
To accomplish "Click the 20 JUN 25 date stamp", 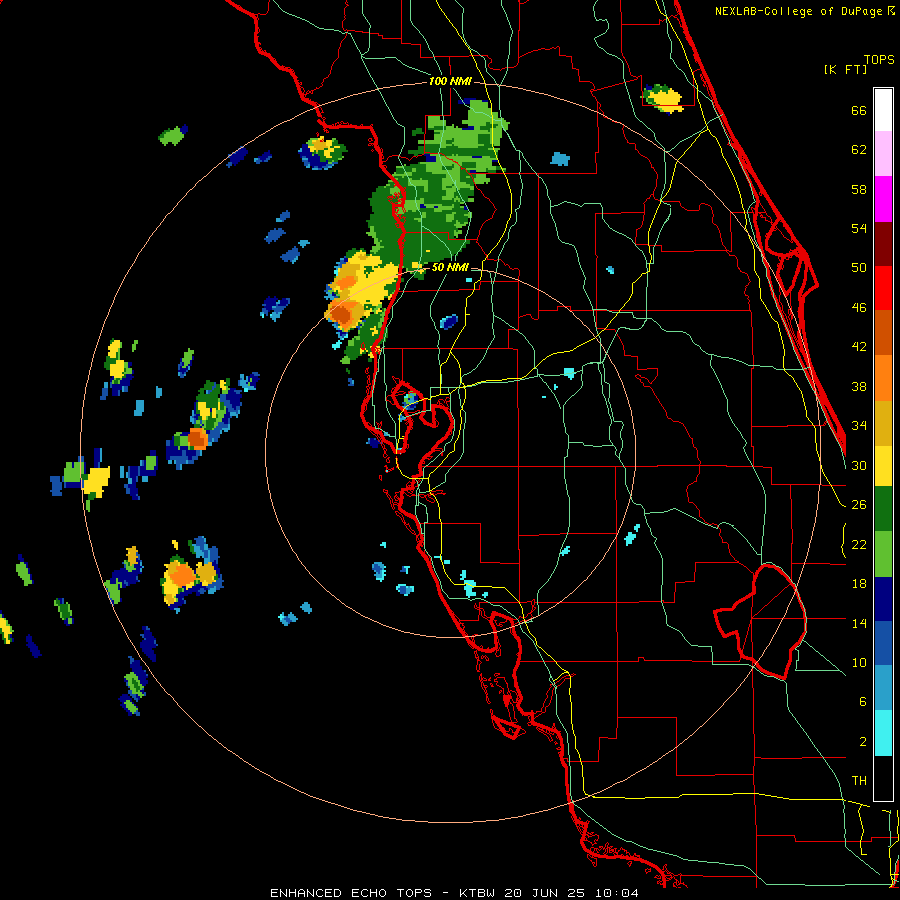I will (545, 893).
